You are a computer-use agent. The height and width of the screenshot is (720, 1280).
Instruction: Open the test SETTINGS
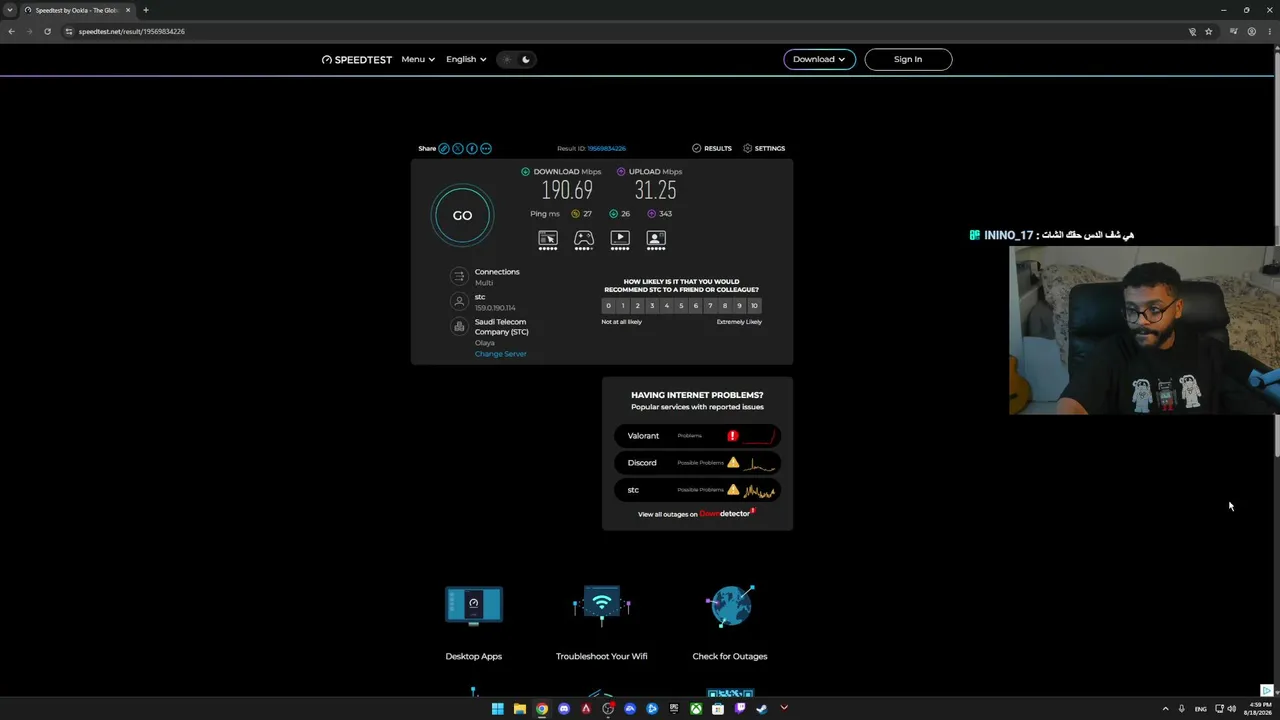764,148
